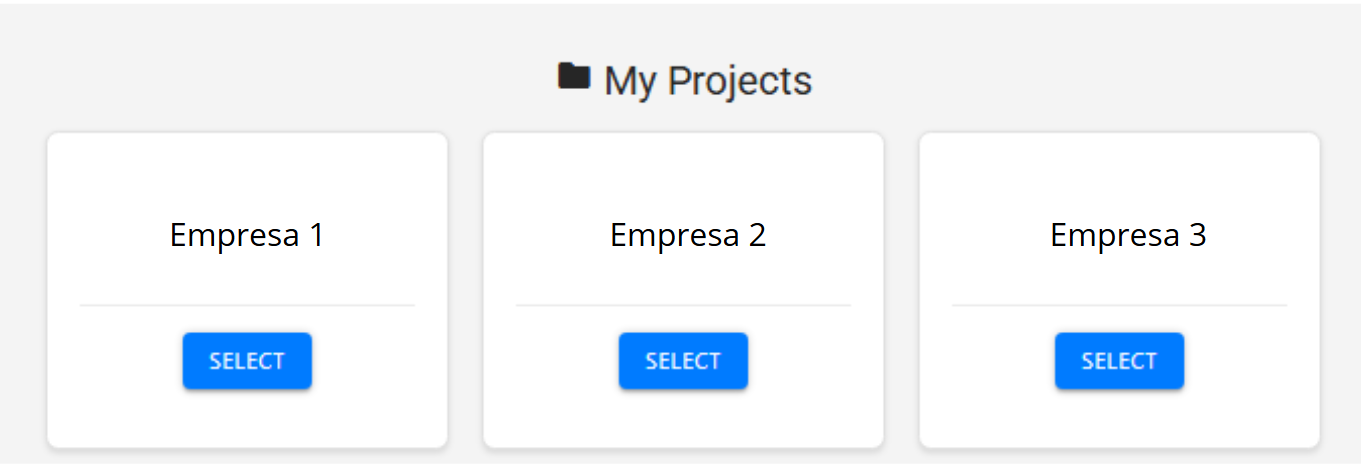The width and height of the screenshot is (1361, 465).
Task: Click the folder icon beside My Projects
Action: [573, 77]
